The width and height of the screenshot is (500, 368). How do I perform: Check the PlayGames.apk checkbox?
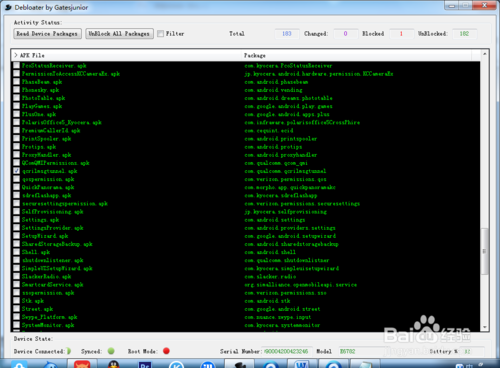[x=16, y=106]
